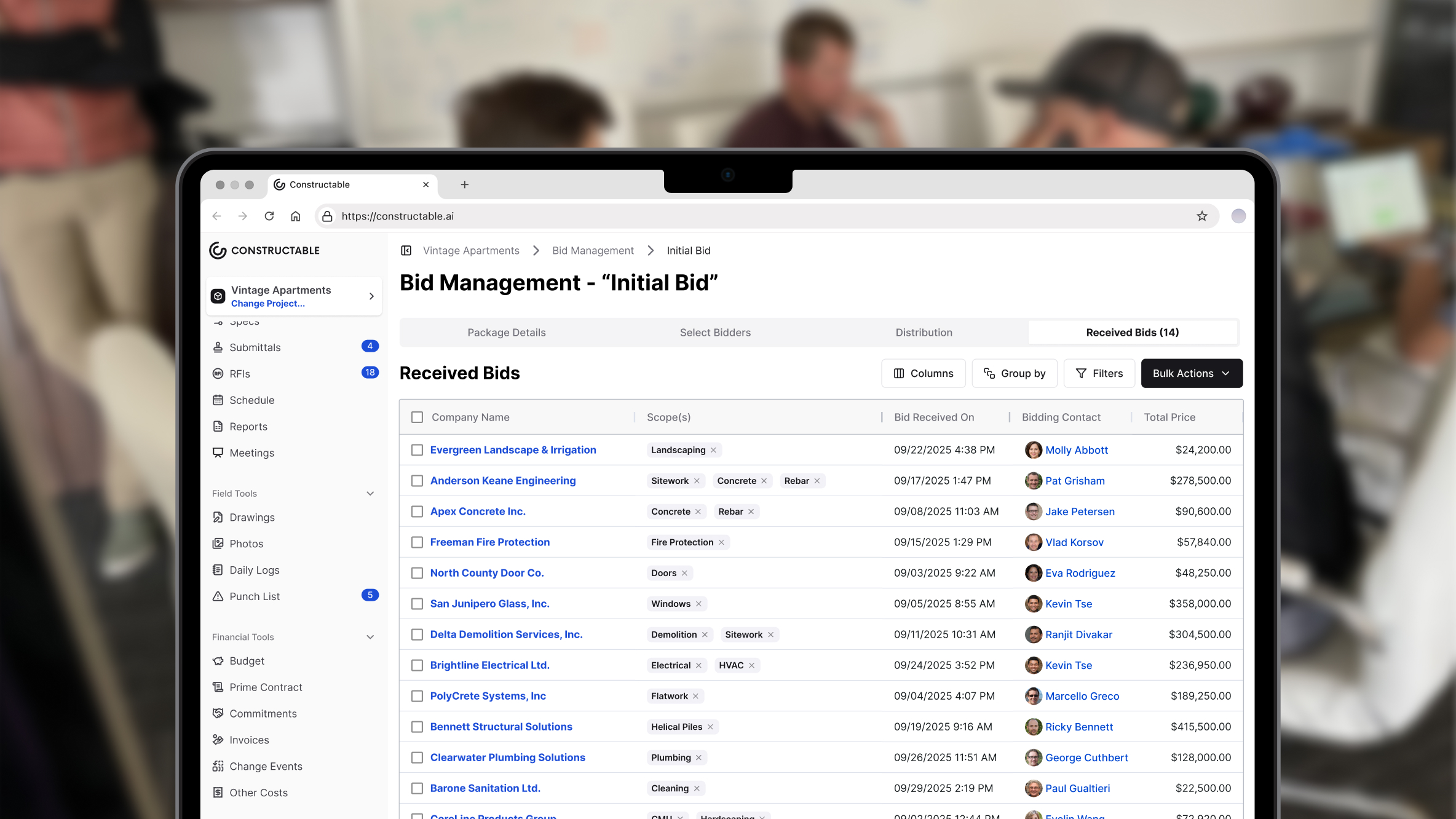Open the Bulk Actions dropdown
1456x819 pixels.
coord(1190,373)
